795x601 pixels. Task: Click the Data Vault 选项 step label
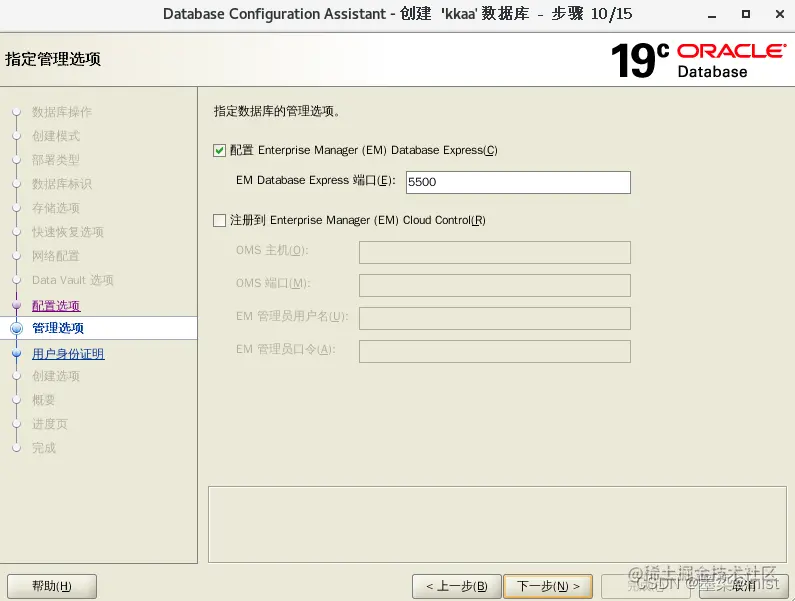coord(73,280)
